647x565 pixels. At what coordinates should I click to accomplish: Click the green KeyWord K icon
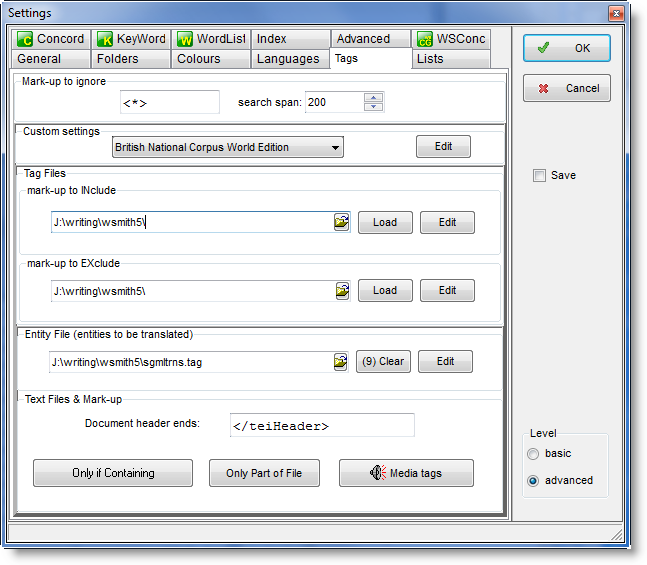pyautogui.click(x=105, y=39)
